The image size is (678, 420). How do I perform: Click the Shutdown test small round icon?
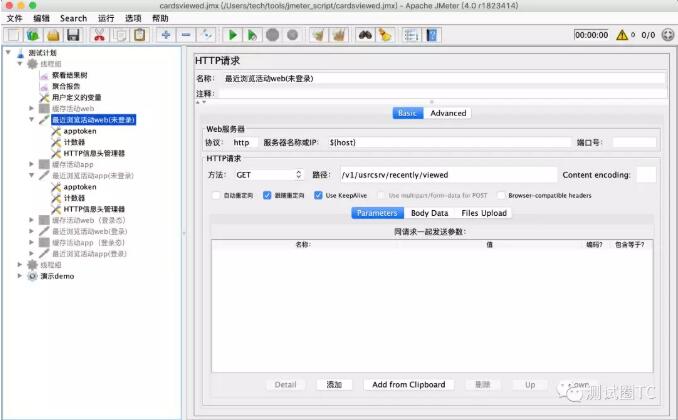(292, 35)
